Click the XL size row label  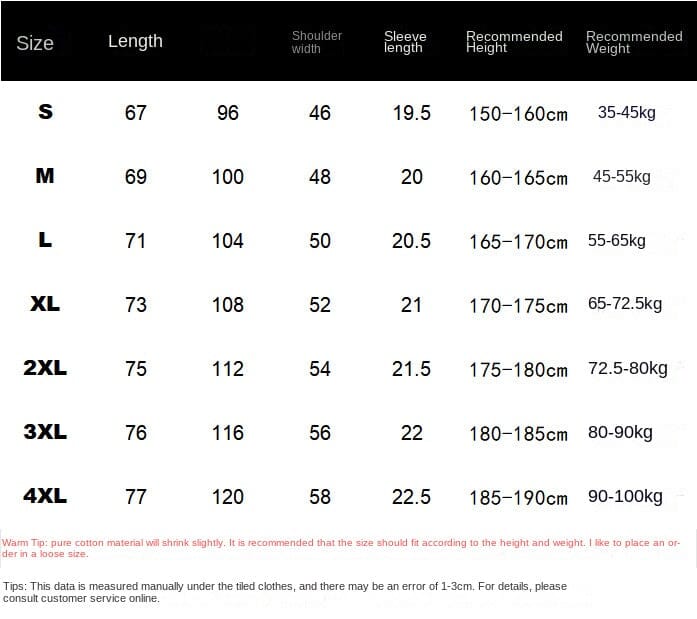45,304
